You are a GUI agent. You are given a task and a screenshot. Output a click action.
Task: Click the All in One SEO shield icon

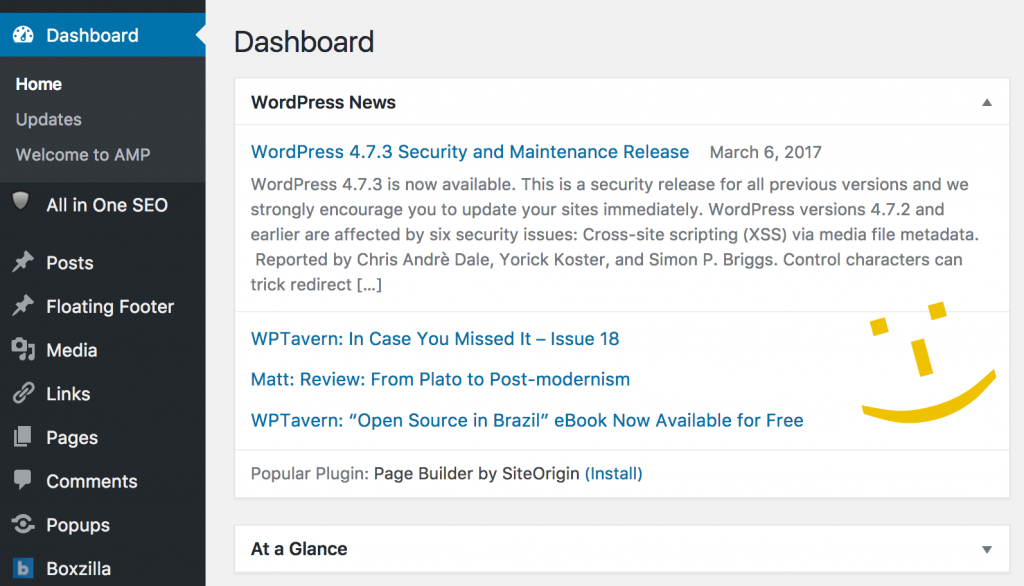tap(21, 201)
